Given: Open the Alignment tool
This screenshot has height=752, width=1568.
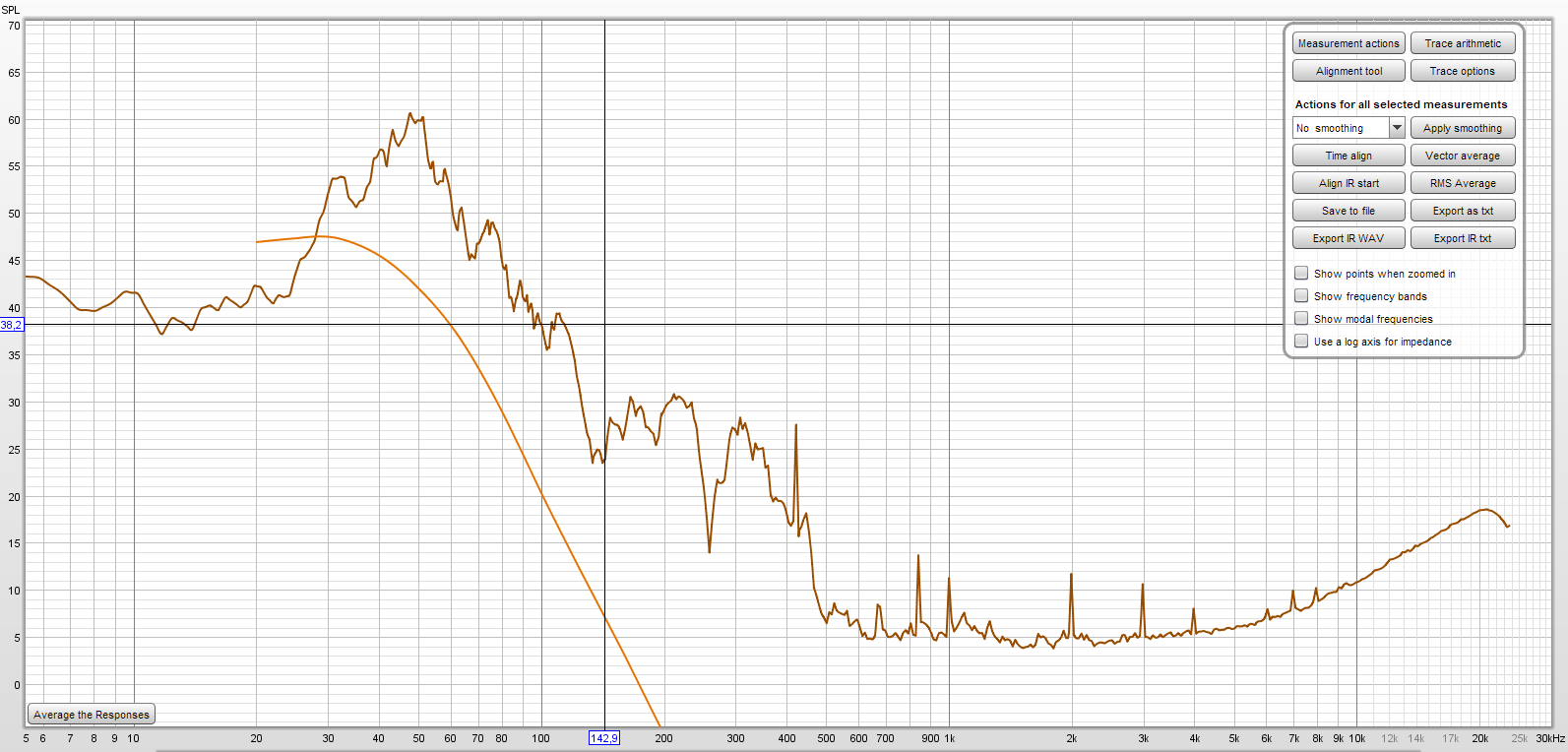Looking at the screenshot, I should coord(1348,71).
